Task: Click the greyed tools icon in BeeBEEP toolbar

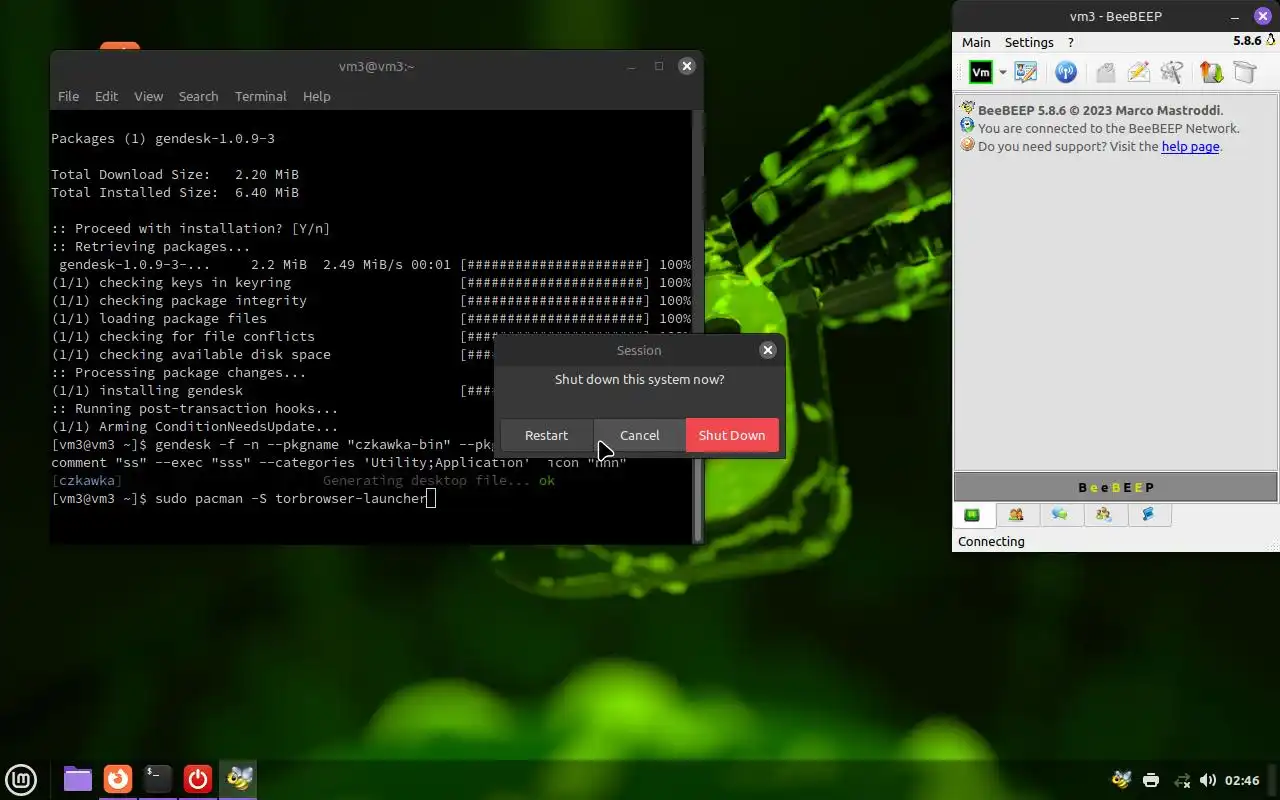Action: (x=1172, y=72)
